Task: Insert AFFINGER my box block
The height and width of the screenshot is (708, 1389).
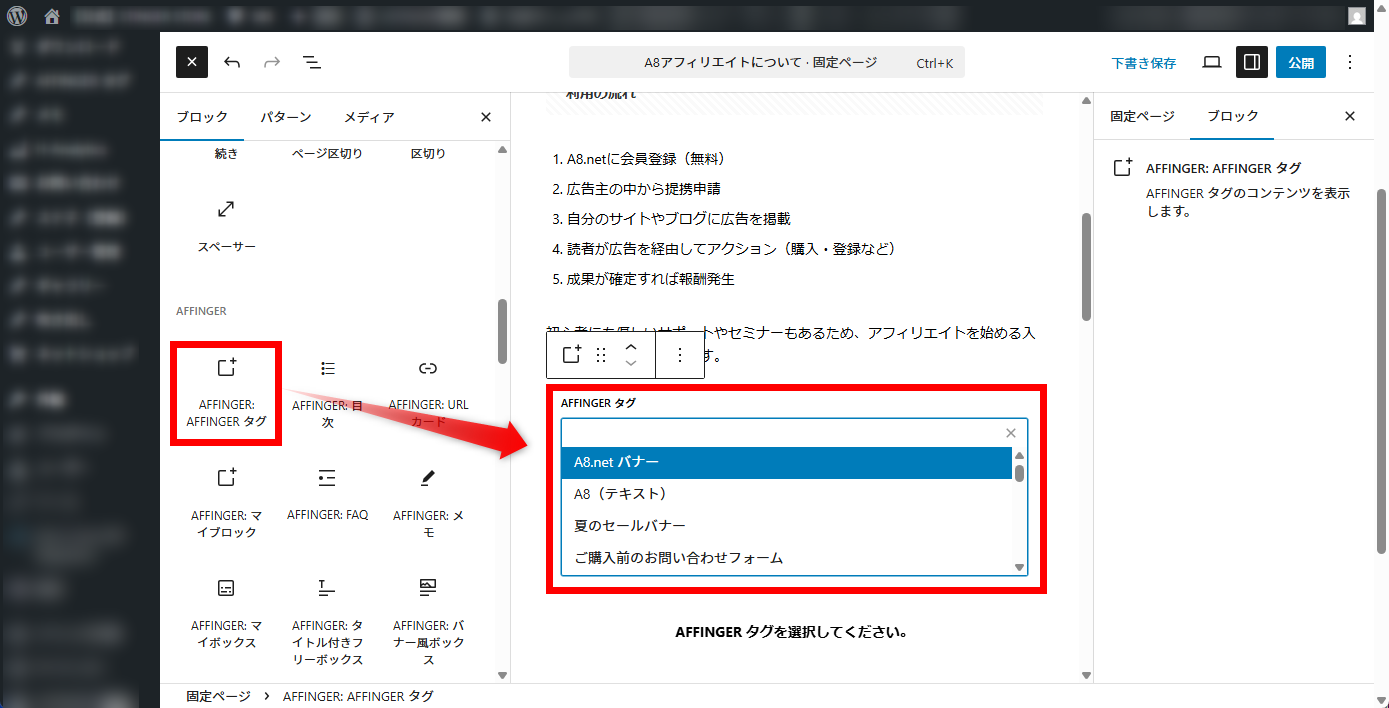Action: 227,614
